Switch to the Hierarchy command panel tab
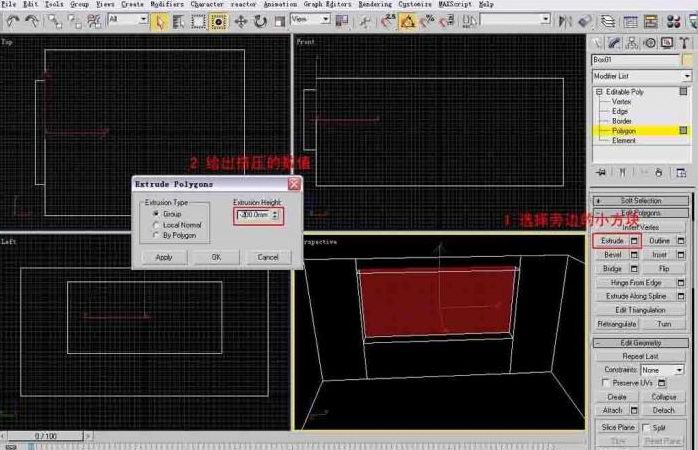The image size is (698, 450). [x=632, y=43]
